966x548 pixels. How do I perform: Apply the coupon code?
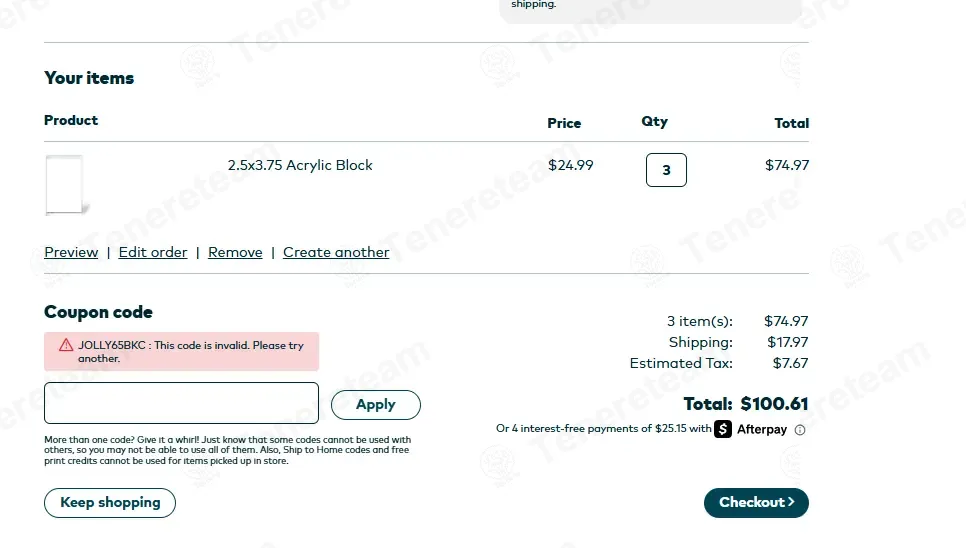click(376, 405)
